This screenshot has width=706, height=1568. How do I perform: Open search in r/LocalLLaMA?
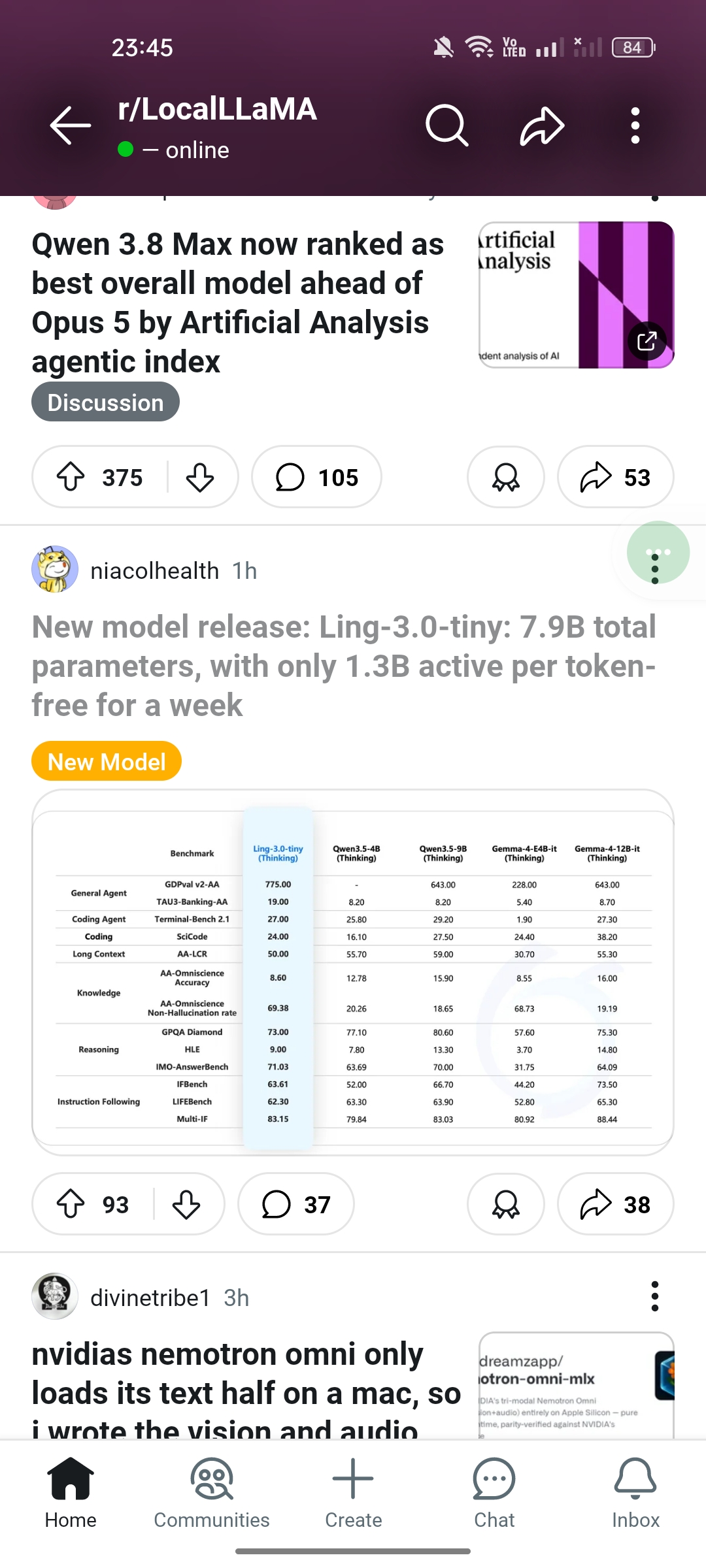(447, 125)
